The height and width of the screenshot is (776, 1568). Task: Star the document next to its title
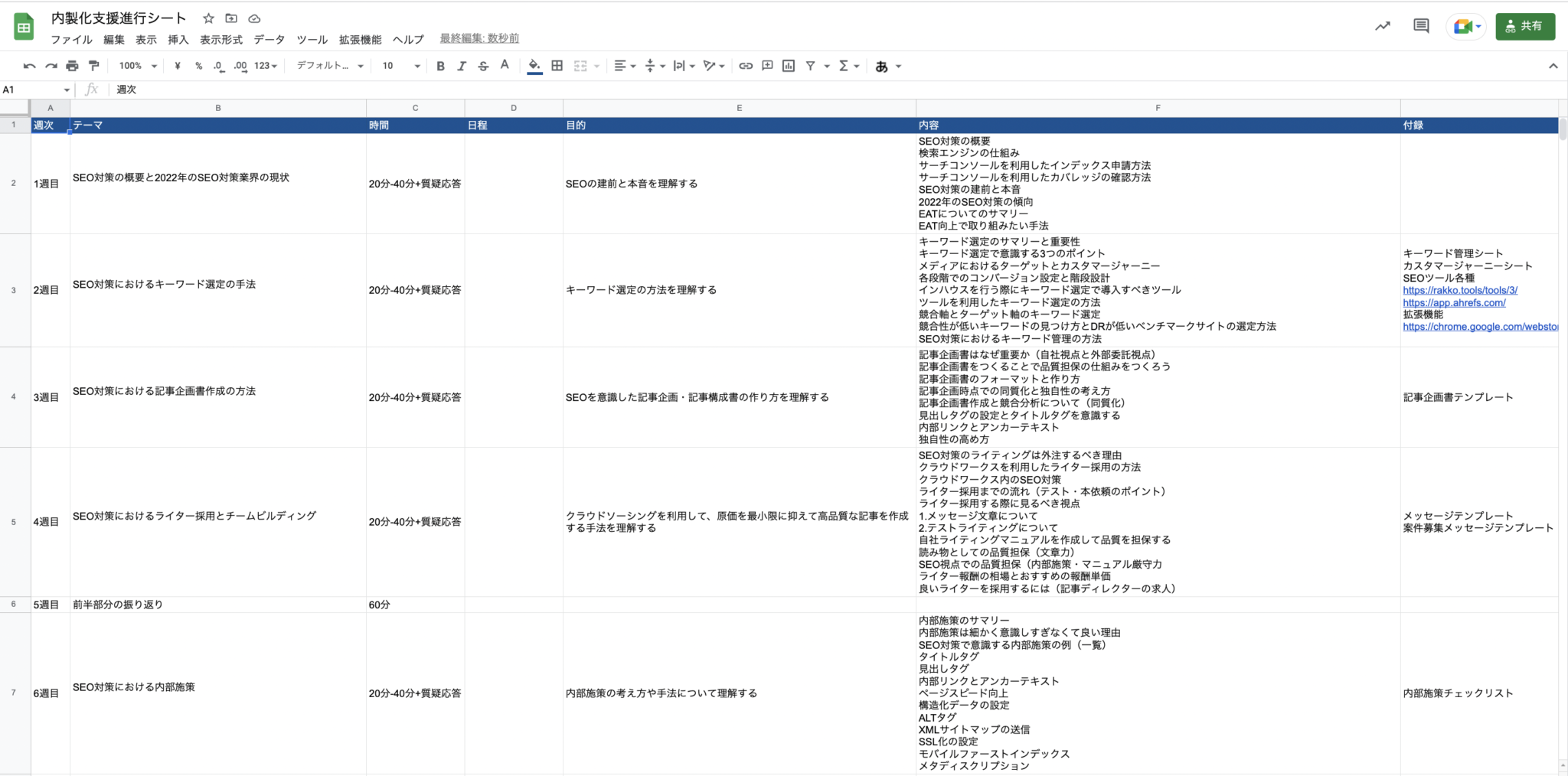(208, 18)
